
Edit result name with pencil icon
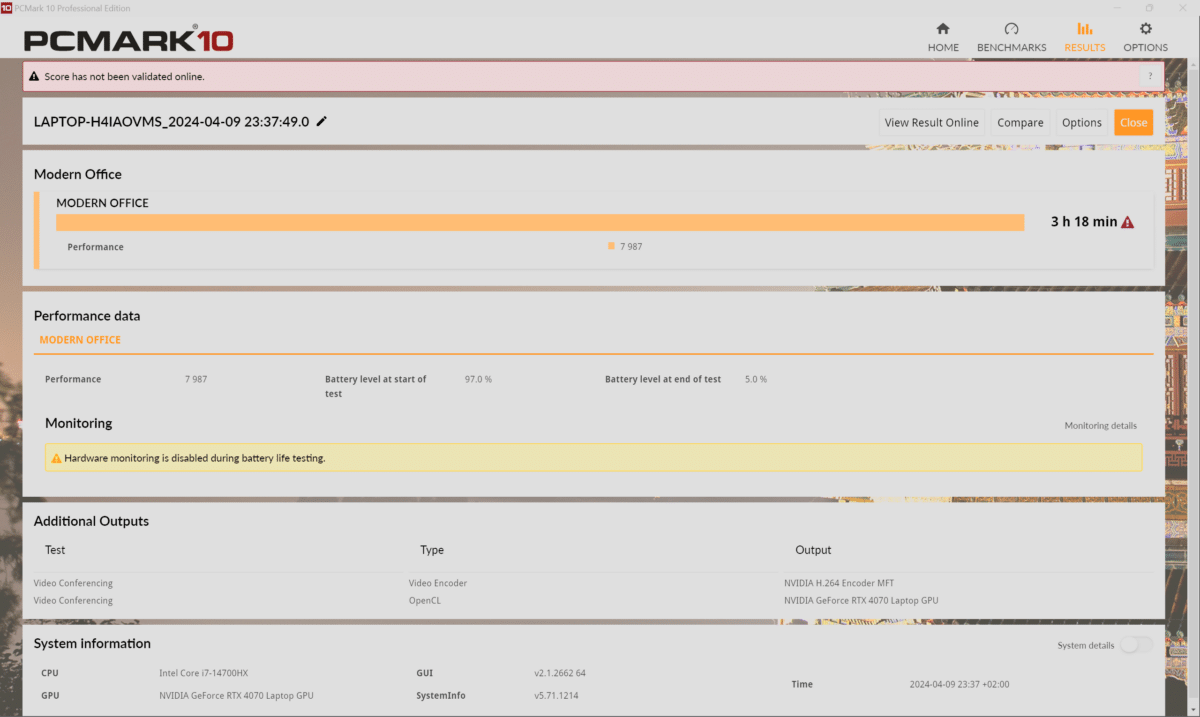[x=321, y=121]
